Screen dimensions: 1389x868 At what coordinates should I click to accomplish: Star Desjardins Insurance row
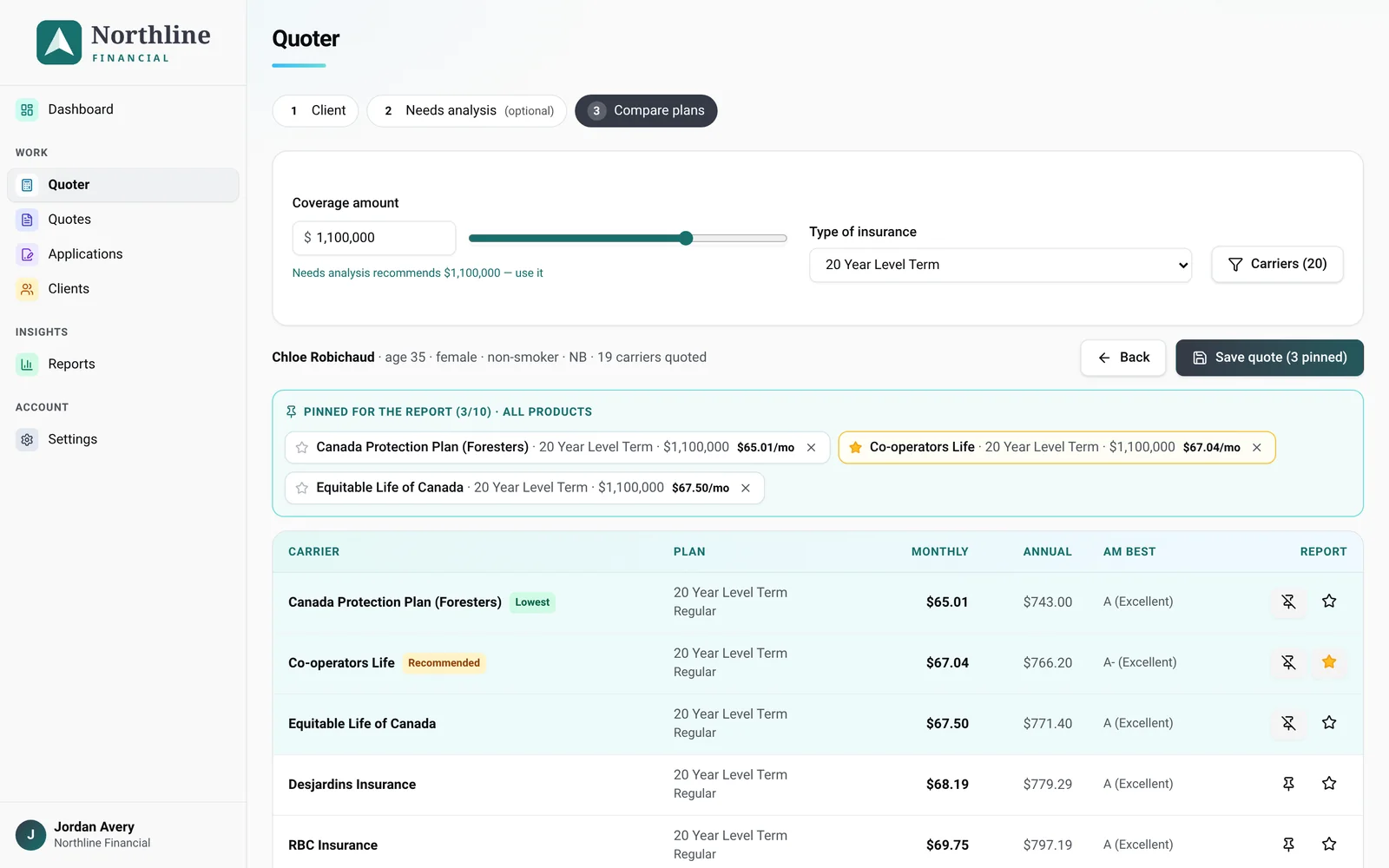(1329, 784)
